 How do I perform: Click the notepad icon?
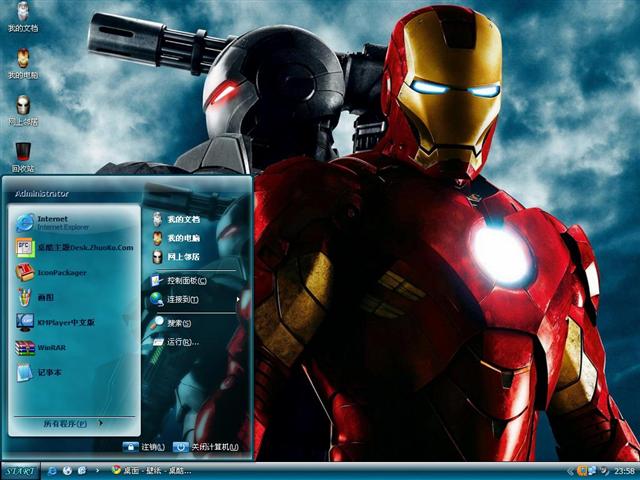[24, 373]
